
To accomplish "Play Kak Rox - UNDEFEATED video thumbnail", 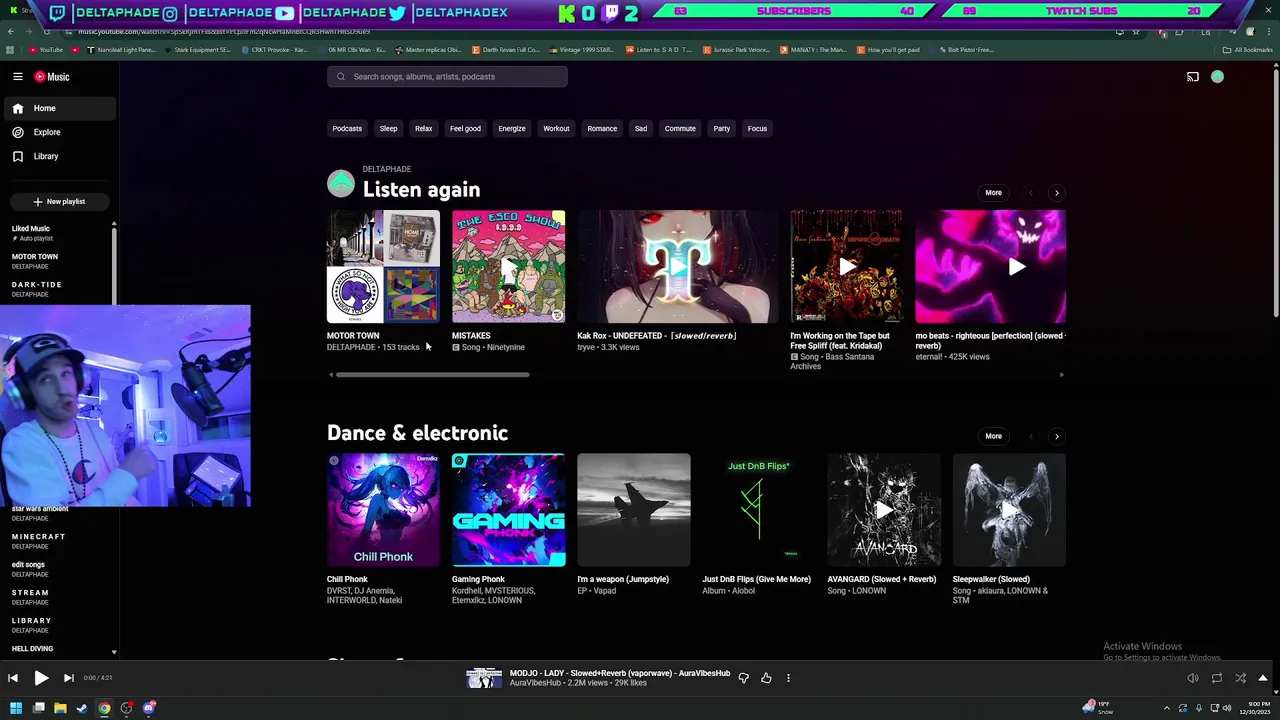I will pyautogui.click(x=677, y=266).
